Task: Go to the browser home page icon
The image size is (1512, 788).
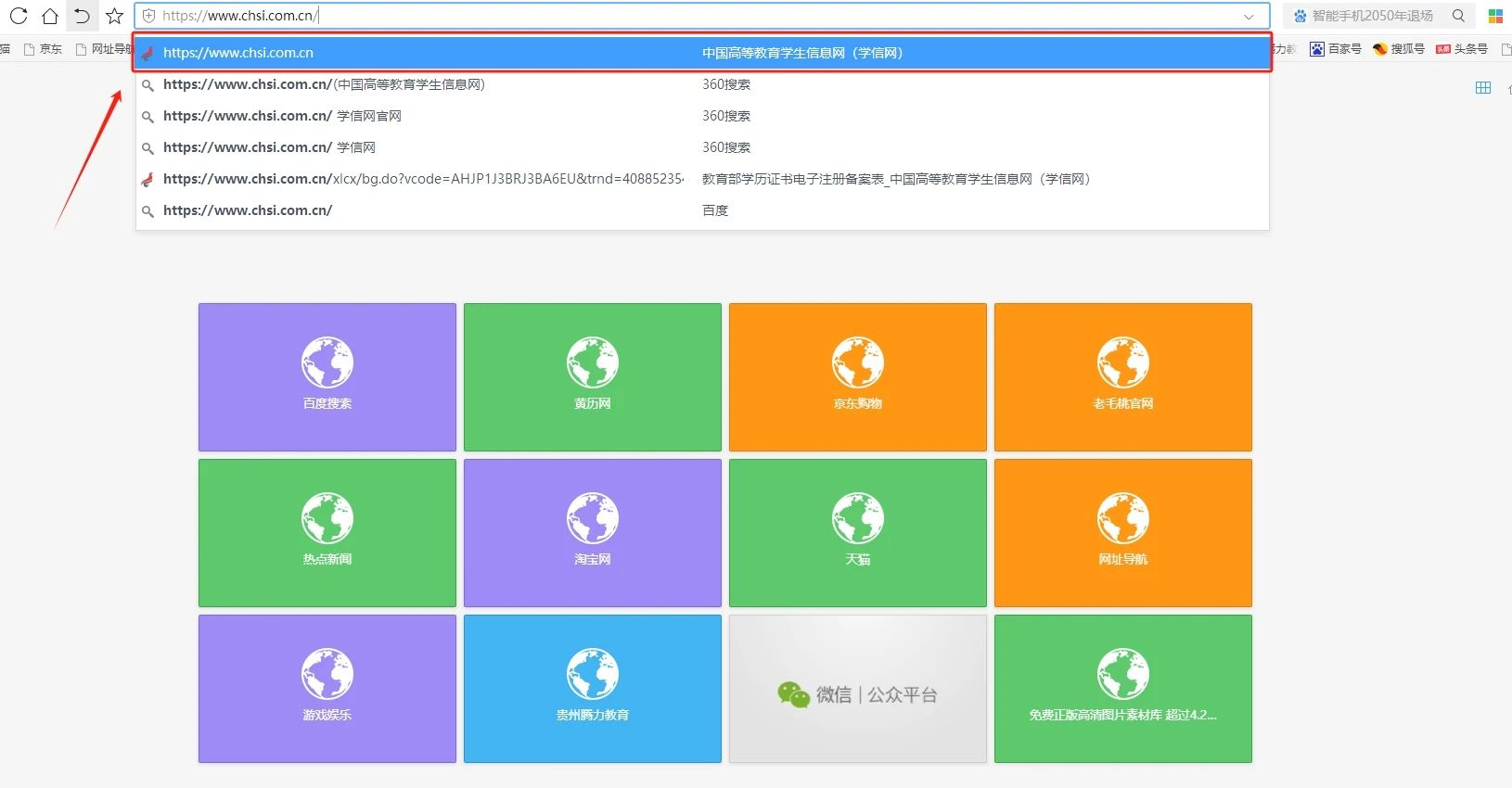Action: (50, 16)
